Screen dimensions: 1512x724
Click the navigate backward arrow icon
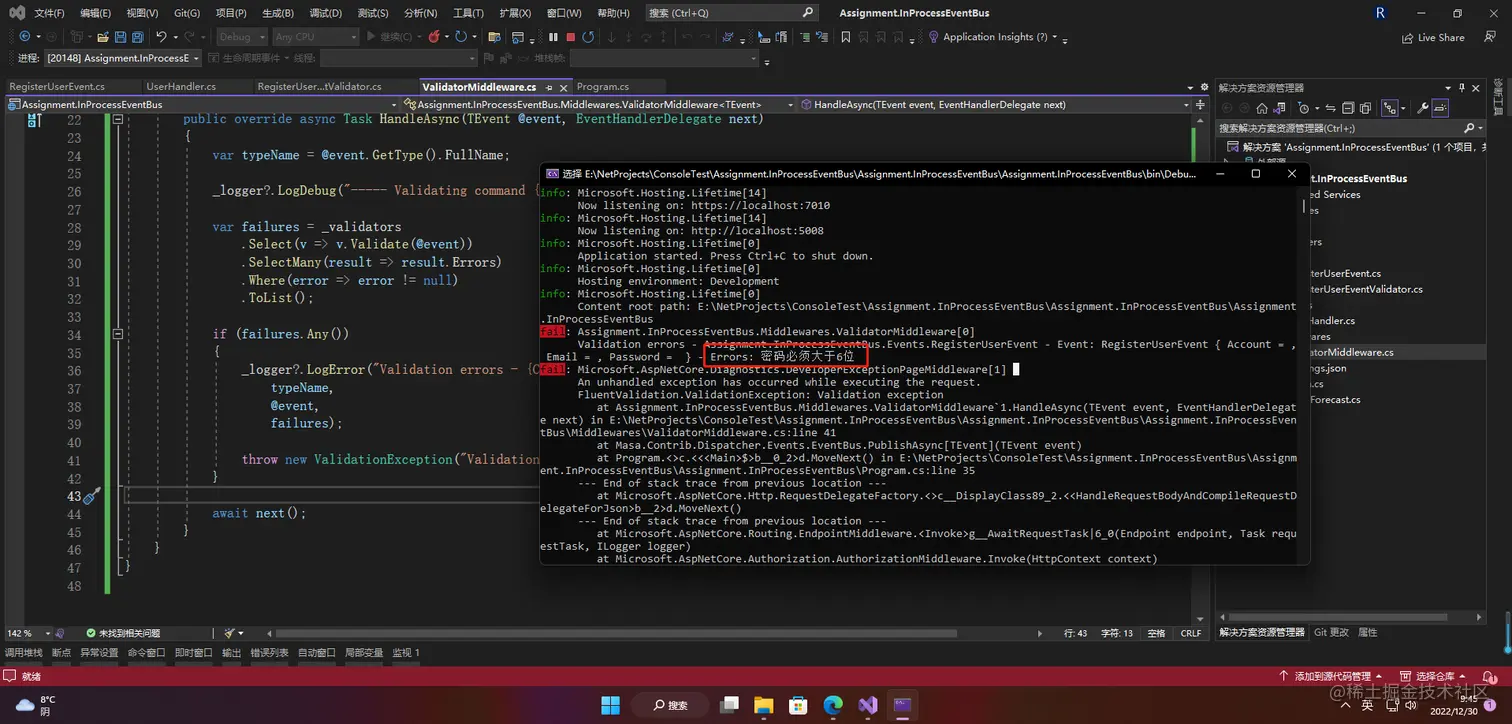[x=25, y=37]
